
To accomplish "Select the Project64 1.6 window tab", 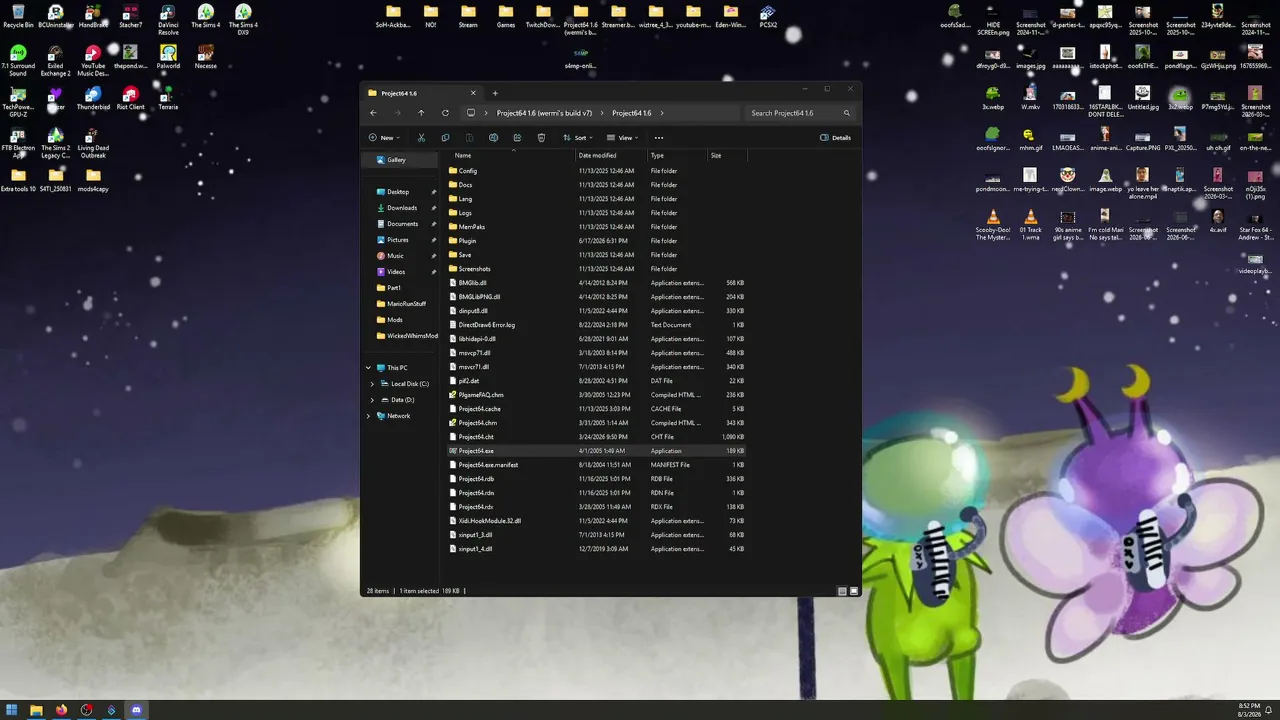I will click(421, 93).
